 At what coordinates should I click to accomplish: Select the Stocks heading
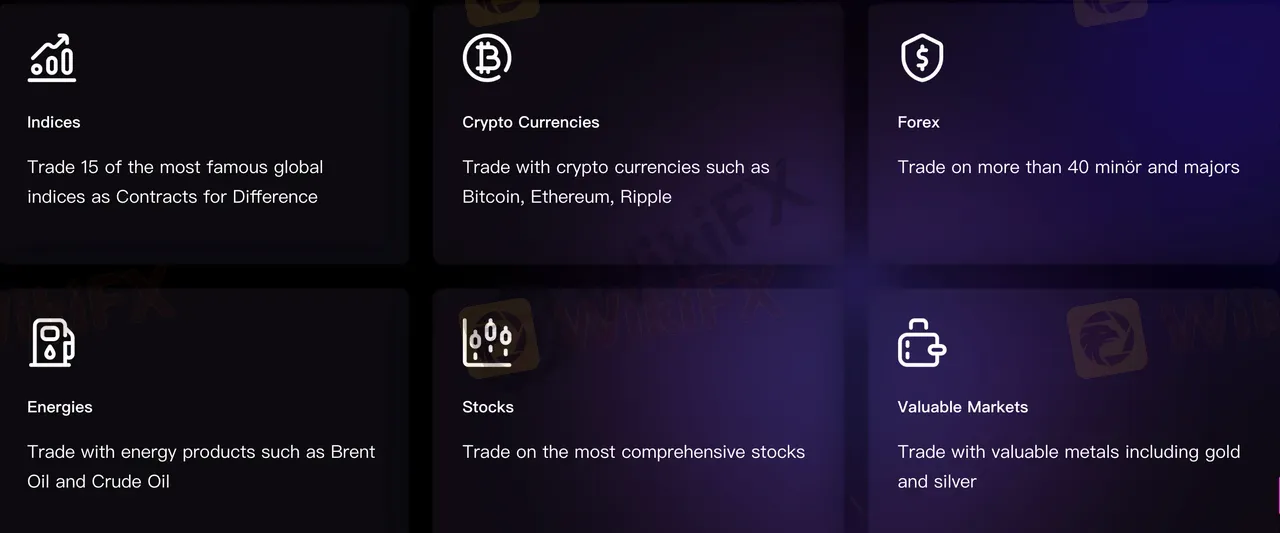(488, 407)
